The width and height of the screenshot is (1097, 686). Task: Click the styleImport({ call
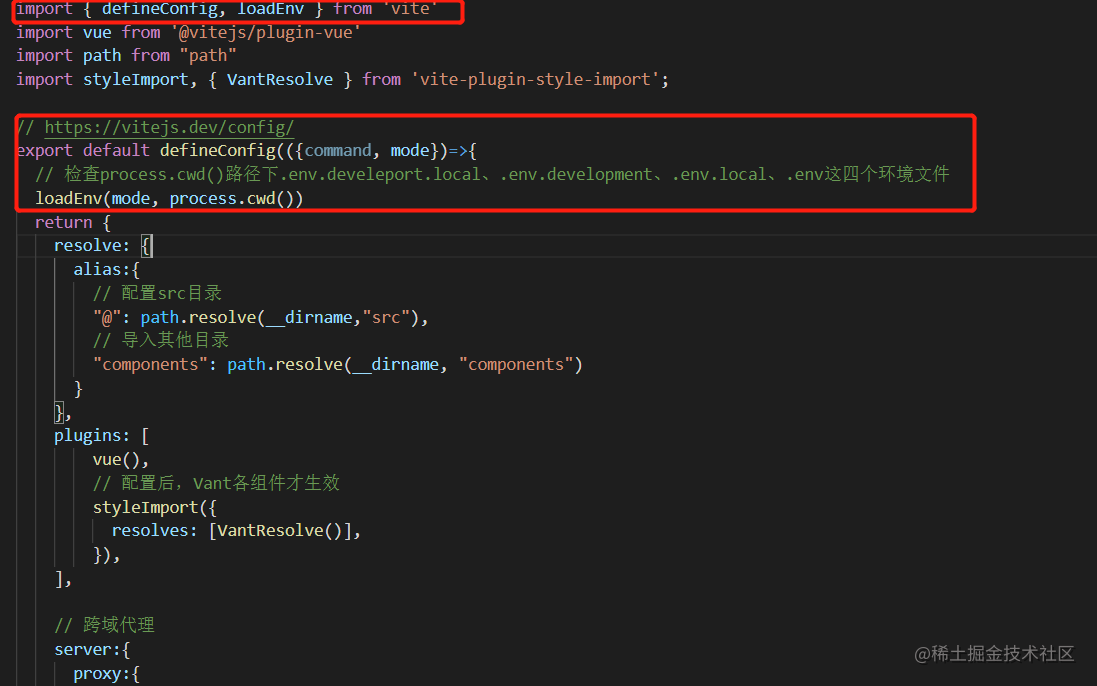155,507
